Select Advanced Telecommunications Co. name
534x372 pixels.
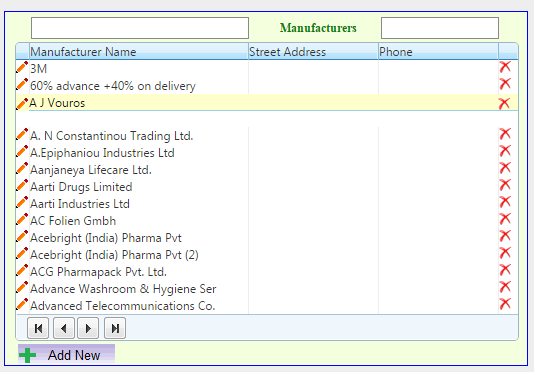coord(123,306)
